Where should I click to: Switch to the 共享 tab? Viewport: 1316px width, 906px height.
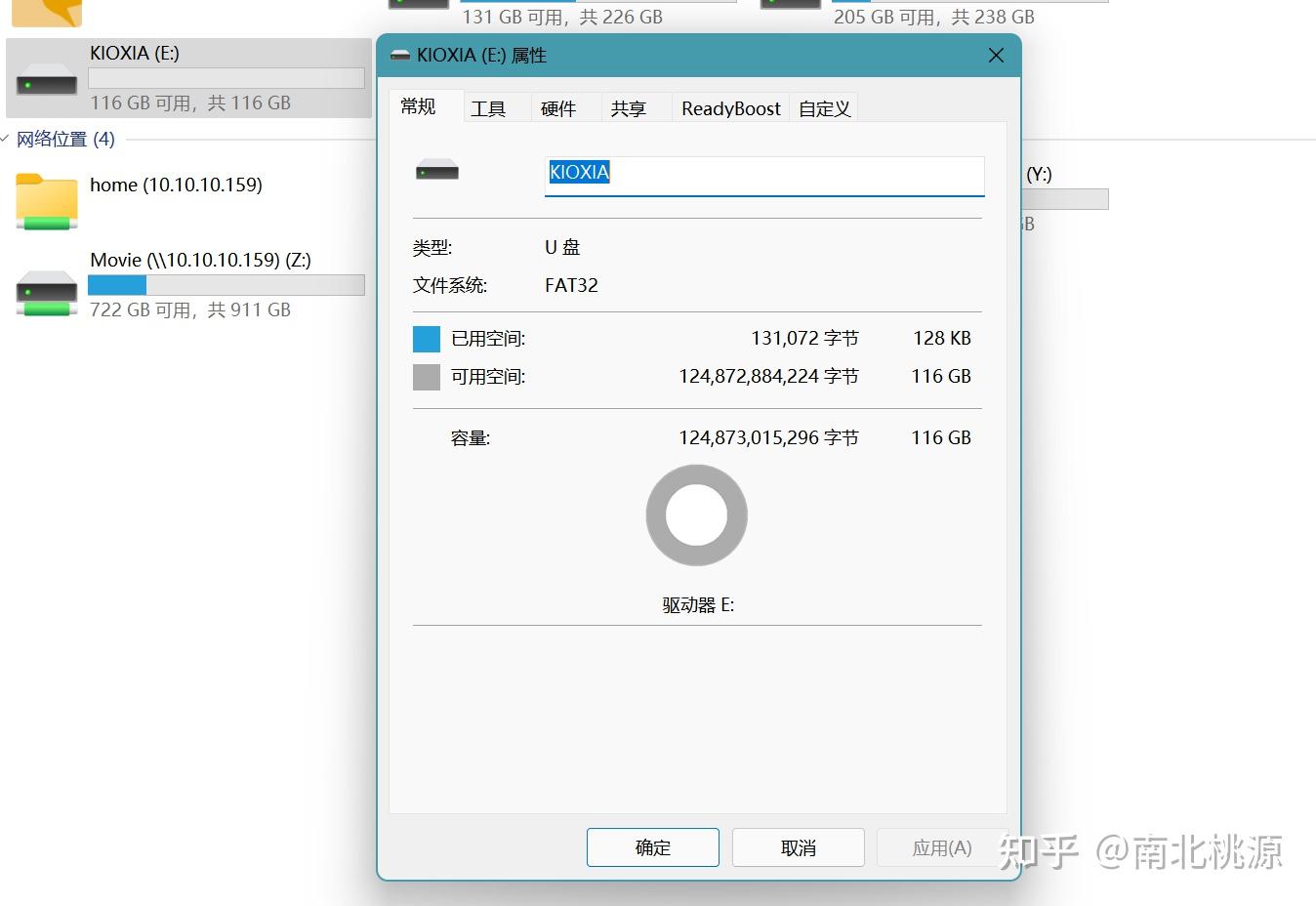click(x=628, y=107)
